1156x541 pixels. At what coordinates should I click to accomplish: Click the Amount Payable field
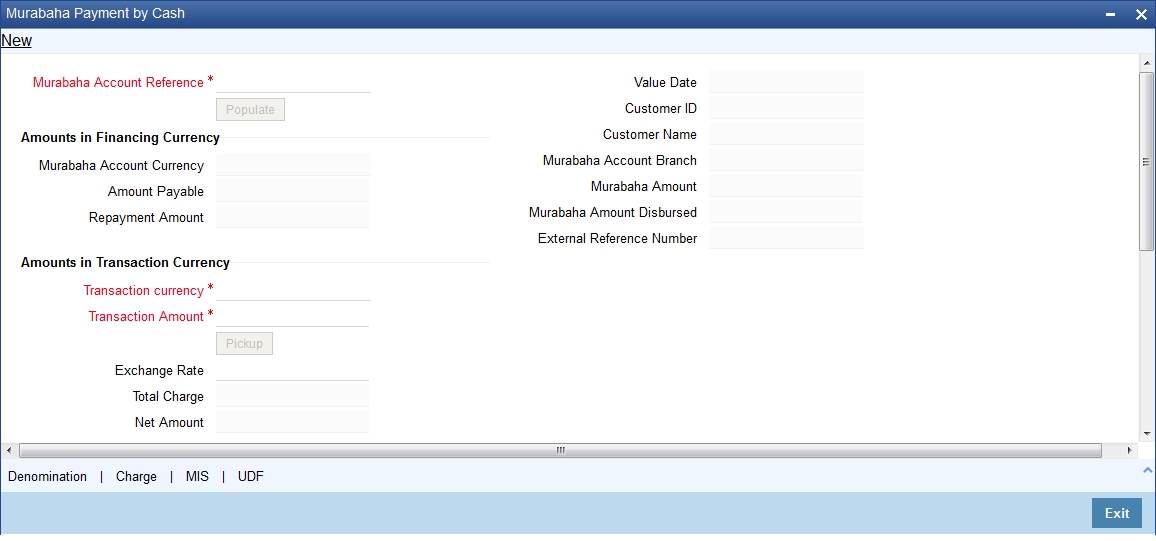pos(293,191)
